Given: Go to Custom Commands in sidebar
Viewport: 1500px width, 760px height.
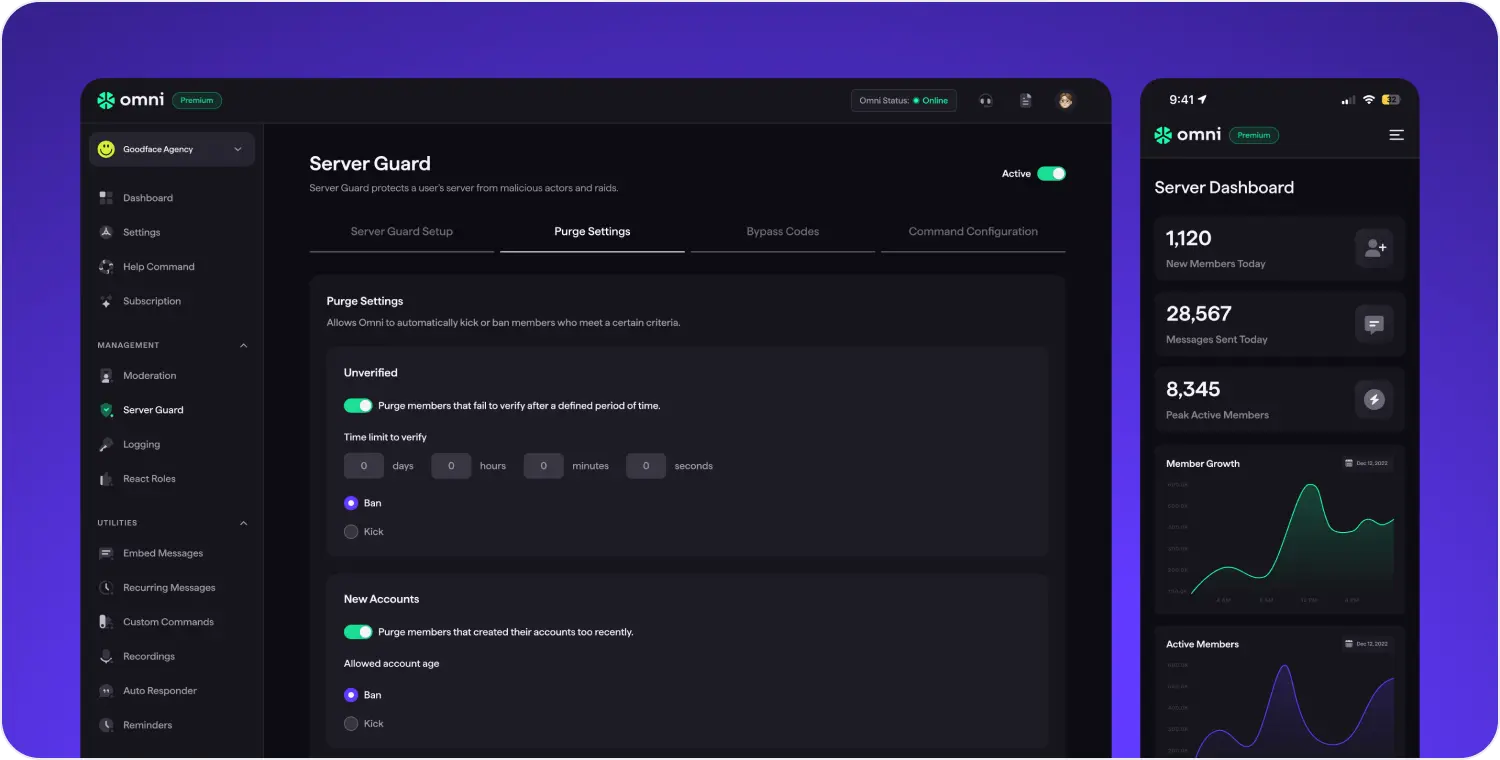Looking at the screenshot, I should click(168, 622).
